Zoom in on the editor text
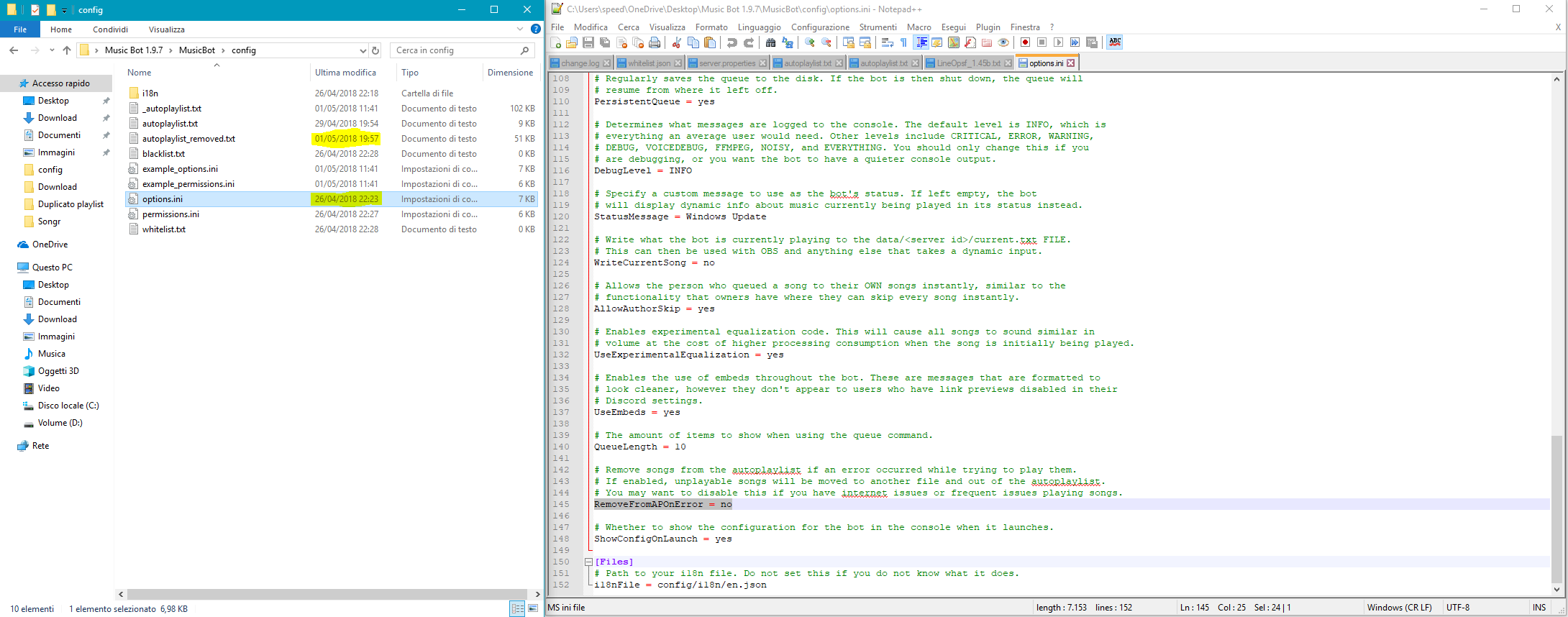 click(x=810, y=42)
